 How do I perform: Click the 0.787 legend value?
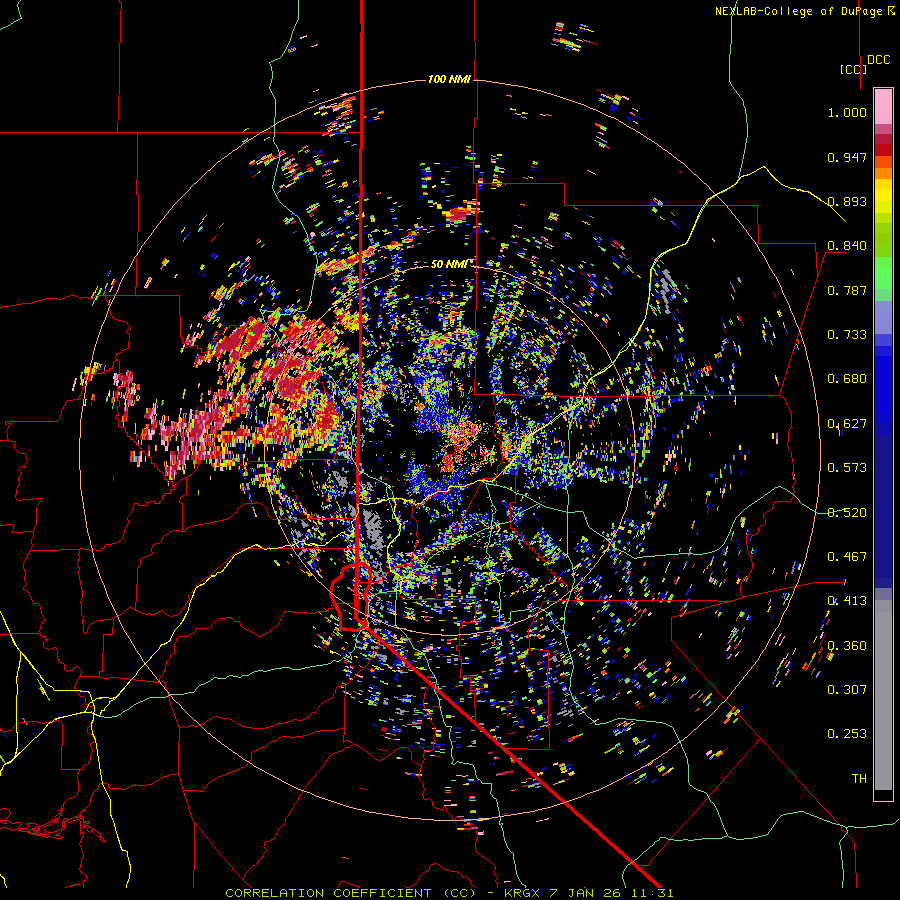click(x=847, y=290)
